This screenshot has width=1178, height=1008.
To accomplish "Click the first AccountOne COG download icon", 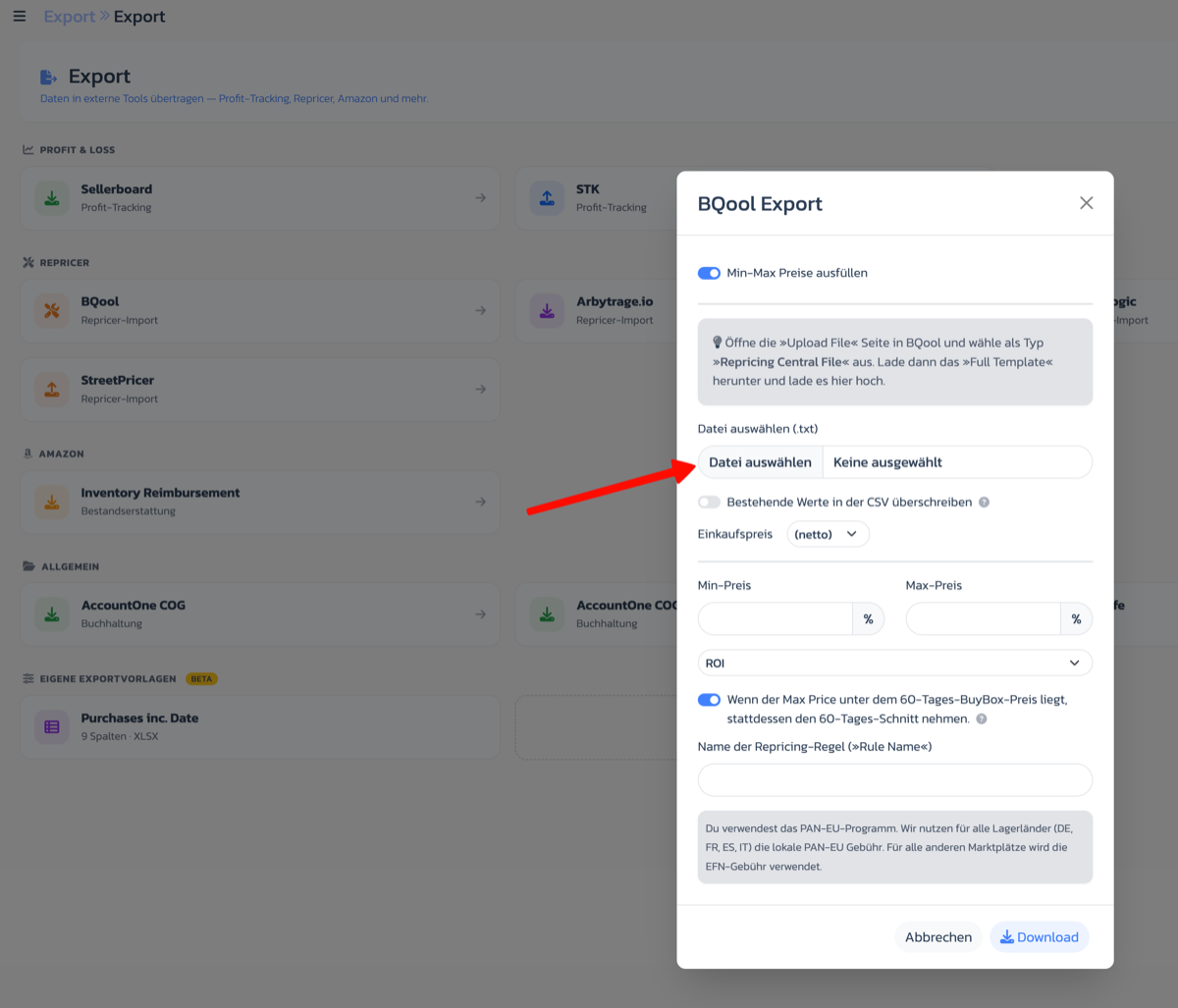I will tap(52, 615).
